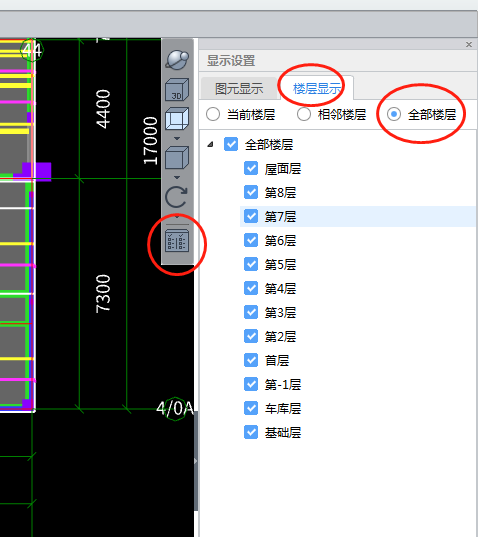This screenshot has height=537, width=478.
Task: Click the 7300 dimension label
Action: (103, 294)
